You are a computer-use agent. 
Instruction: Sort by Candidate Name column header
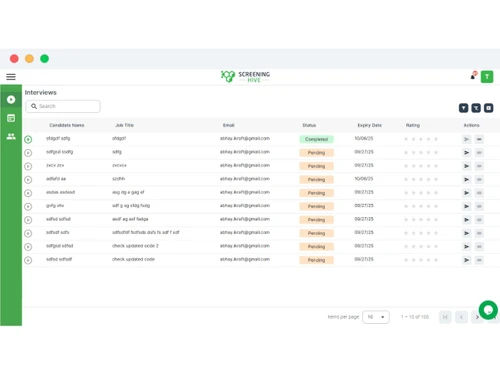[67, 125]
